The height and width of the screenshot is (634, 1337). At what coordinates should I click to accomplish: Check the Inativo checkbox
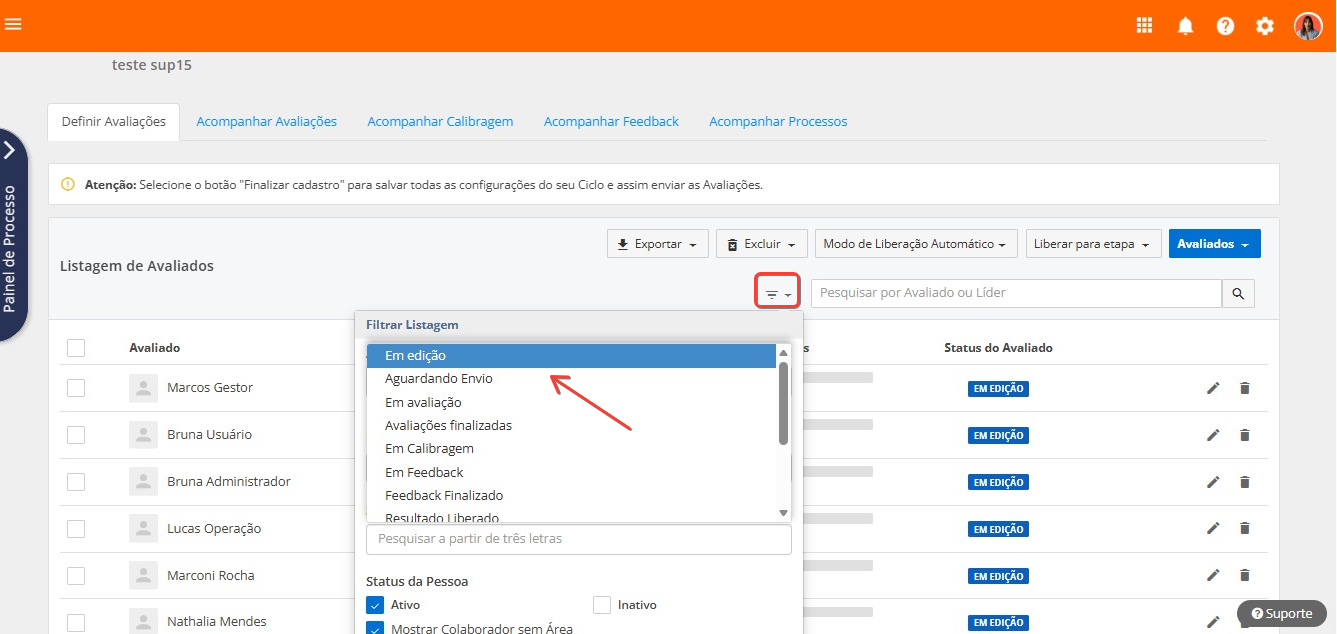tap(601, 605)
